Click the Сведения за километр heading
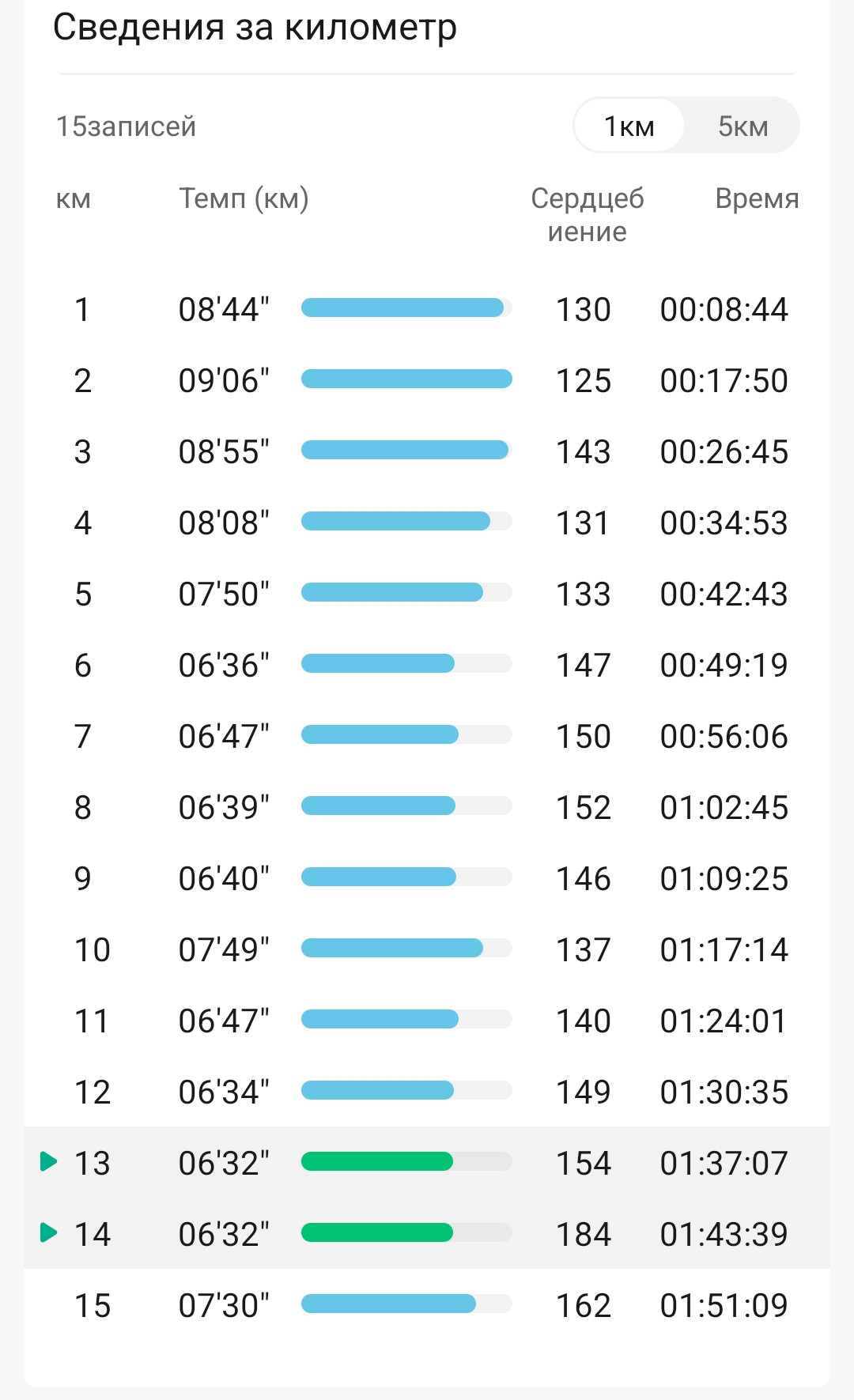 coord(255,28)
